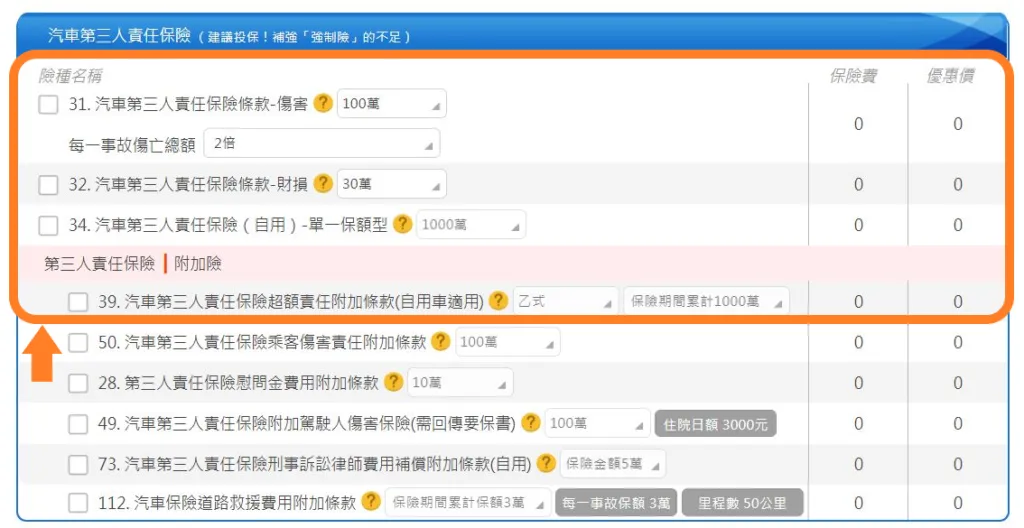
Task: Click the 優惠價 column heading
Action: coord(950,76)
